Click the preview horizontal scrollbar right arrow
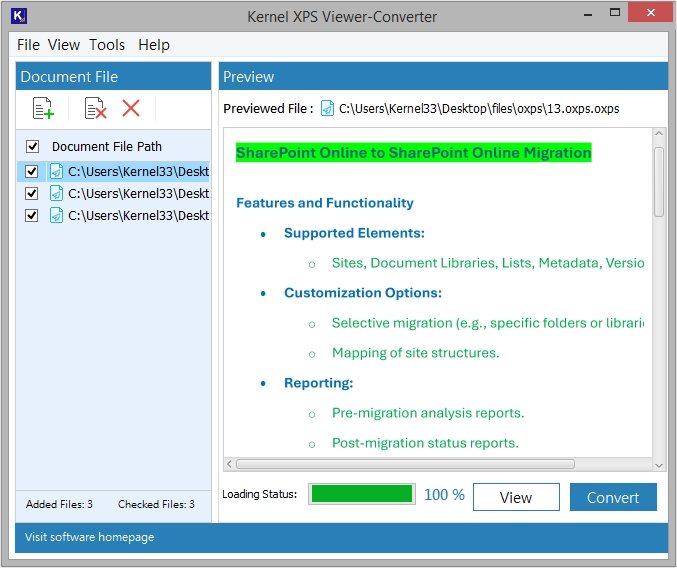 [x=645, y=464]
